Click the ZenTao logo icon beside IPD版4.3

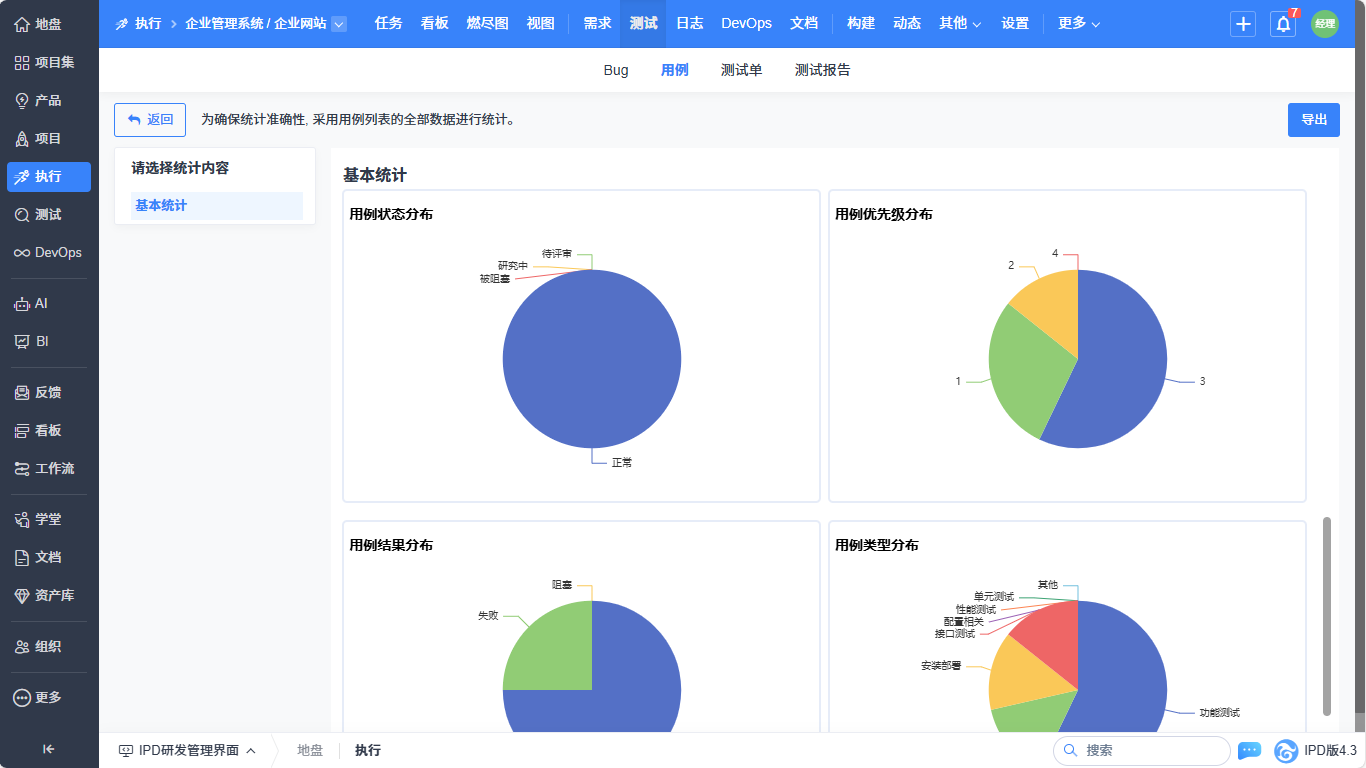click(x=1286, y=750)
